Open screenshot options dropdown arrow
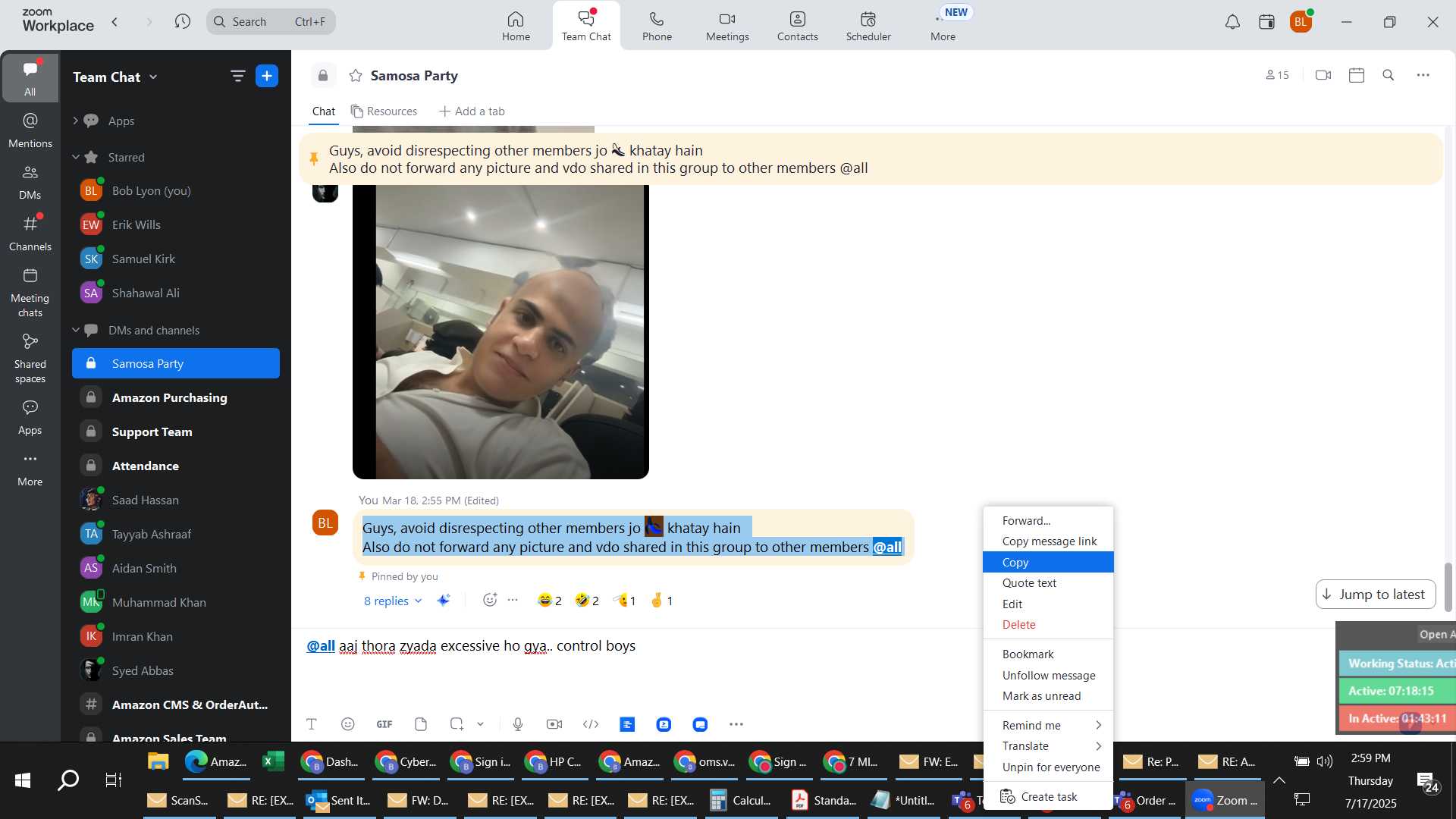Viewport: 1456px width, 819px height. 480,724
